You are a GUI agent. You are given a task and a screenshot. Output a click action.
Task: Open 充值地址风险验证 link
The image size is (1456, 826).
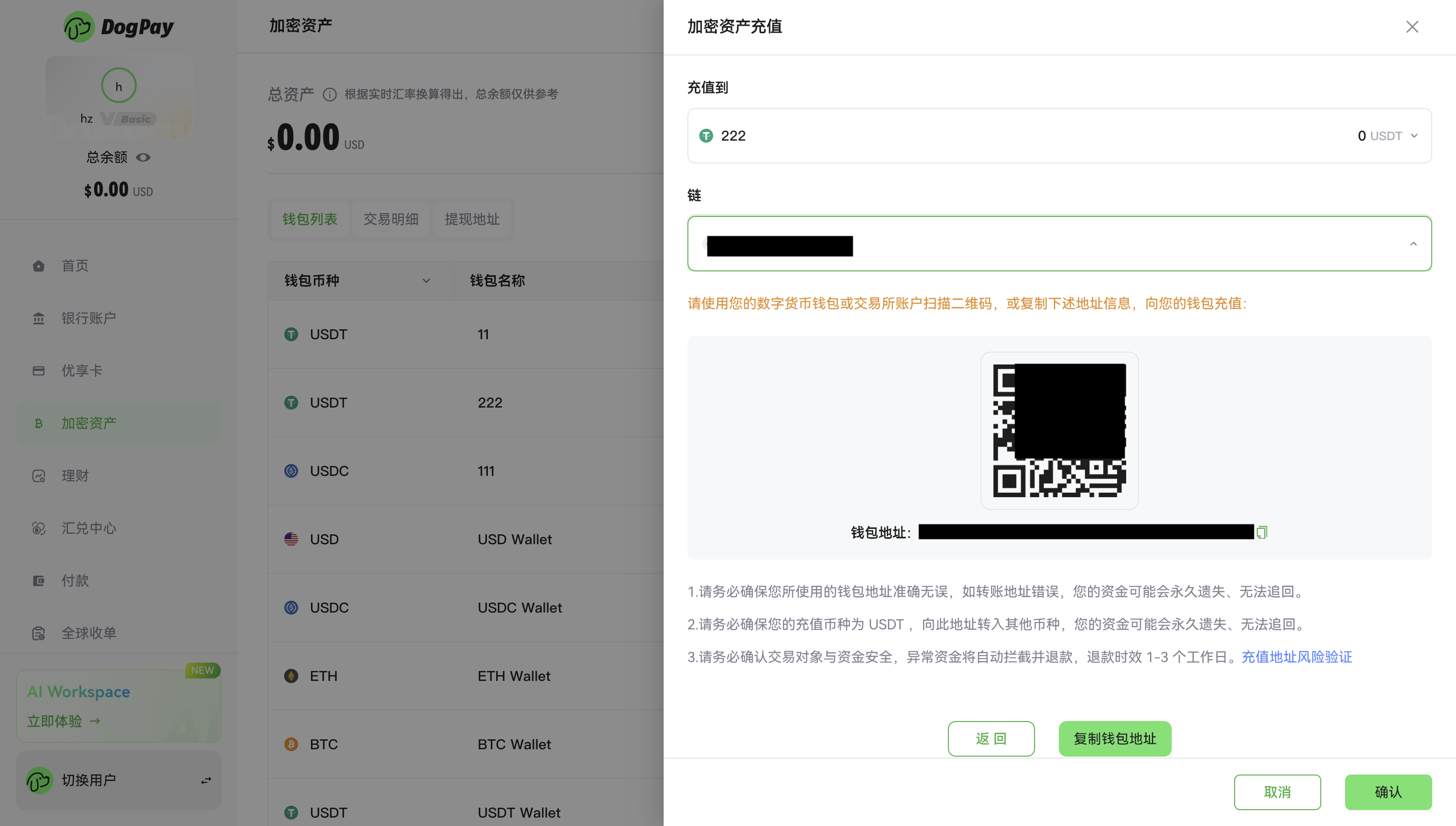click(1297, 657)
